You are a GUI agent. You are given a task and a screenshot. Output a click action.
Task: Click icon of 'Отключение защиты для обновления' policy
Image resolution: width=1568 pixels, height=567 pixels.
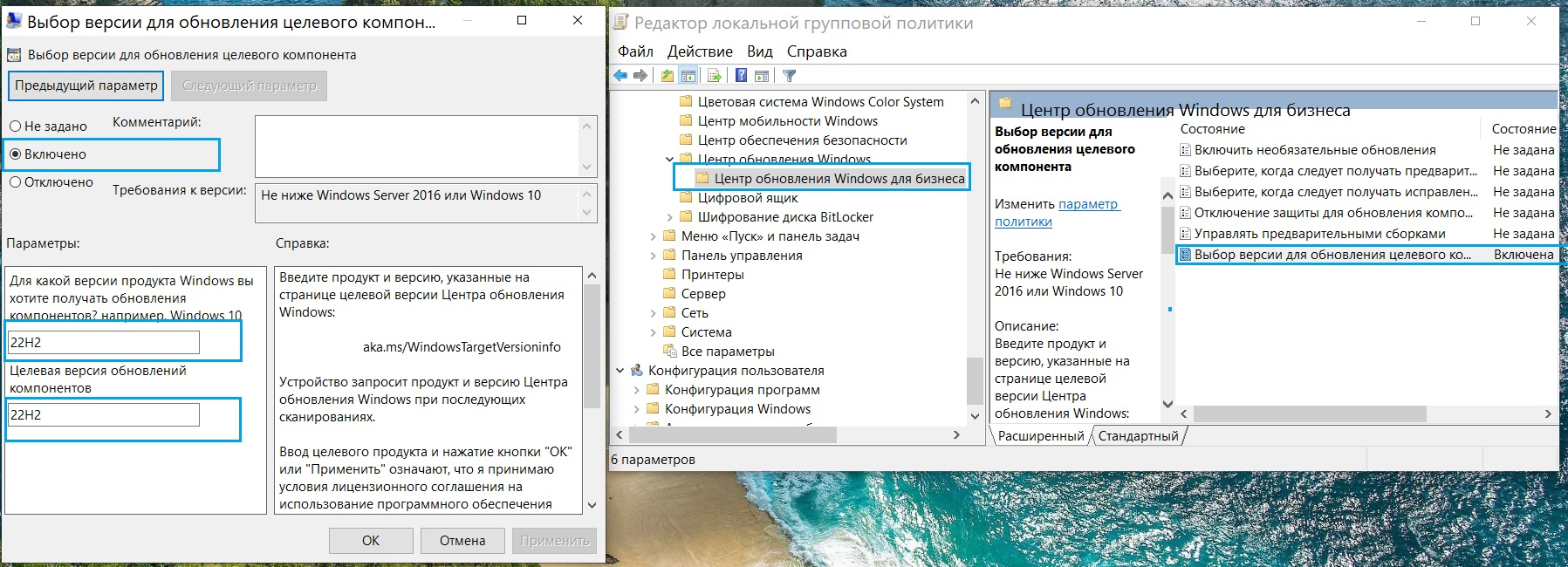pos(1185,213)
